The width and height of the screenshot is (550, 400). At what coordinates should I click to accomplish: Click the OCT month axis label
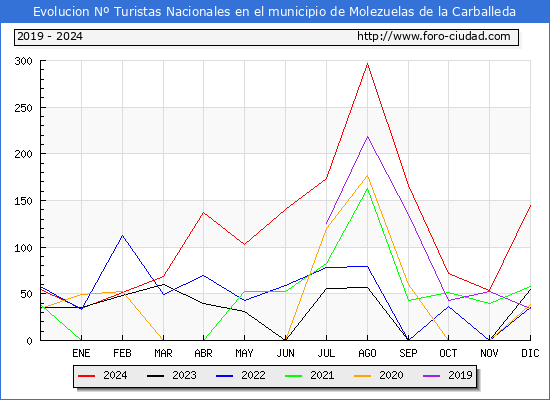(x=448, y=353)
